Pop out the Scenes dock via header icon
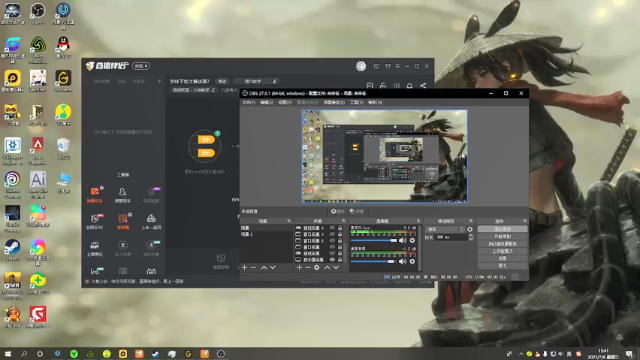 coord(289,221)
